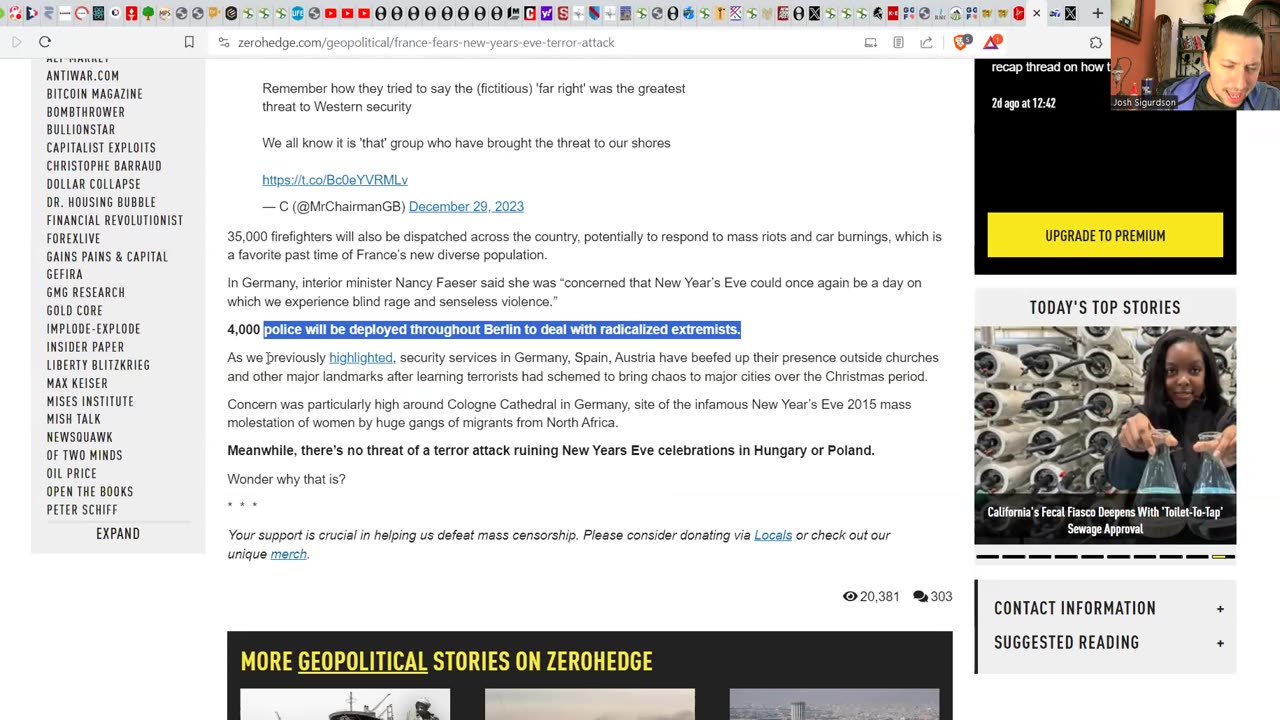The height and width of the screenshot is (720, 1280).
Task: Open DOLLAR COLLAPSE sidebar link
Action: point(94,184)
